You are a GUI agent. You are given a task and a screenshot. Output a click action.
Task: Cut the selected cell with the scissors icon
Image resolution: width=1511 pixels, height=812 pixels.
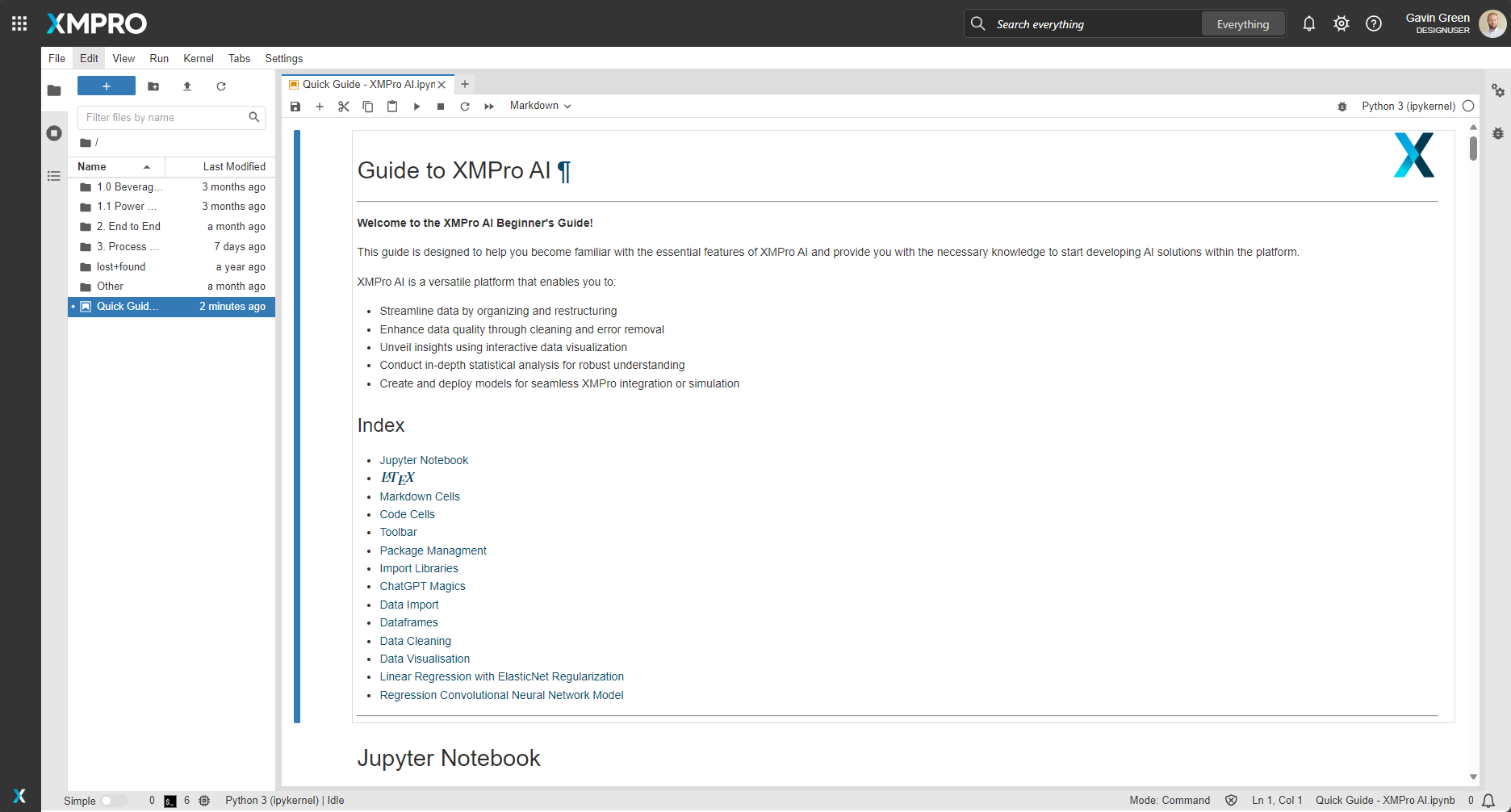click(x=344, y=107)
